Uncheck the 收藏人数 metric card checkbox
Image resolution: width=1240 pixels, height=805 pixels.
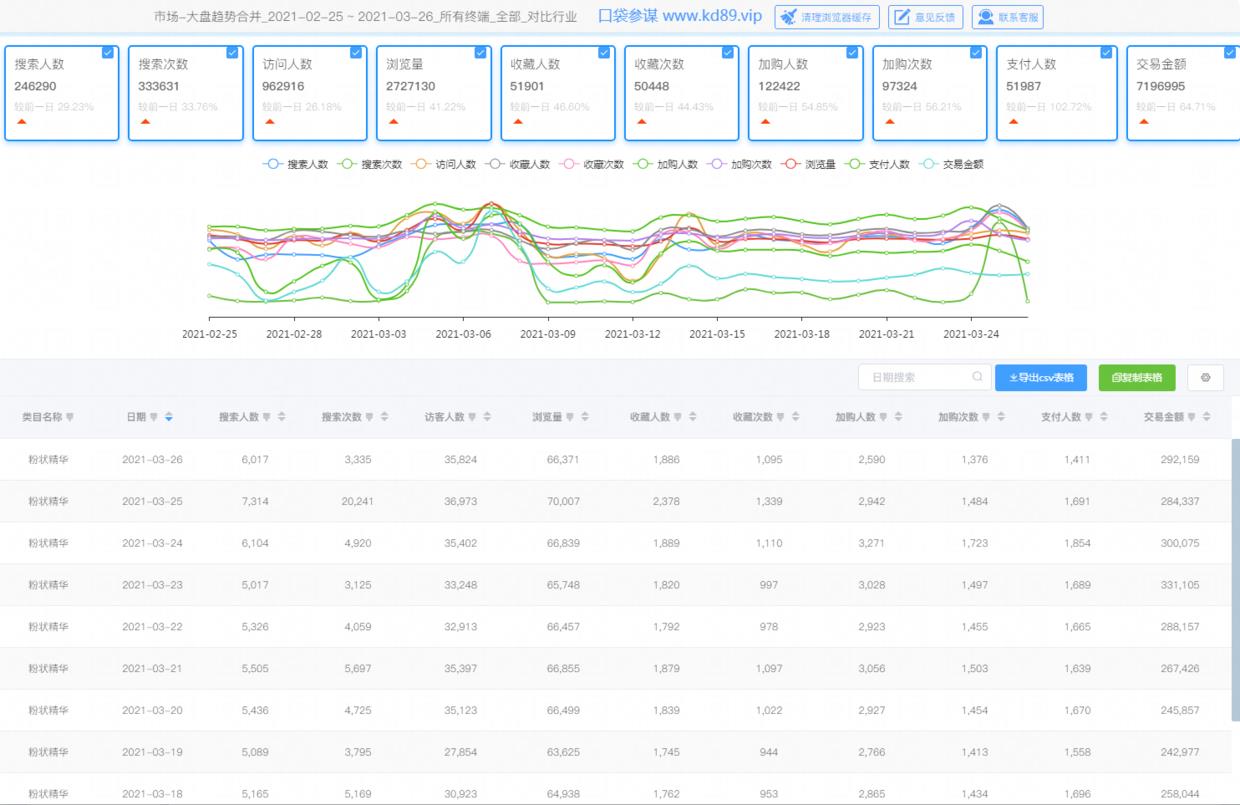click(604, 53)
